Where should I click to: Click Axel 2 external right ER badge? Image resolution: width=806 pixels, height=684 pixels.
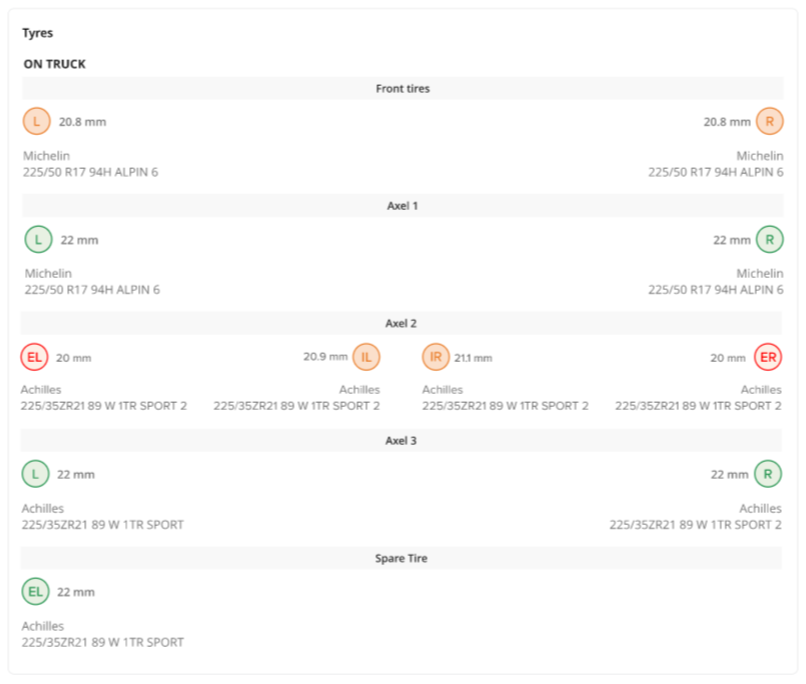[x=769, y=357]
